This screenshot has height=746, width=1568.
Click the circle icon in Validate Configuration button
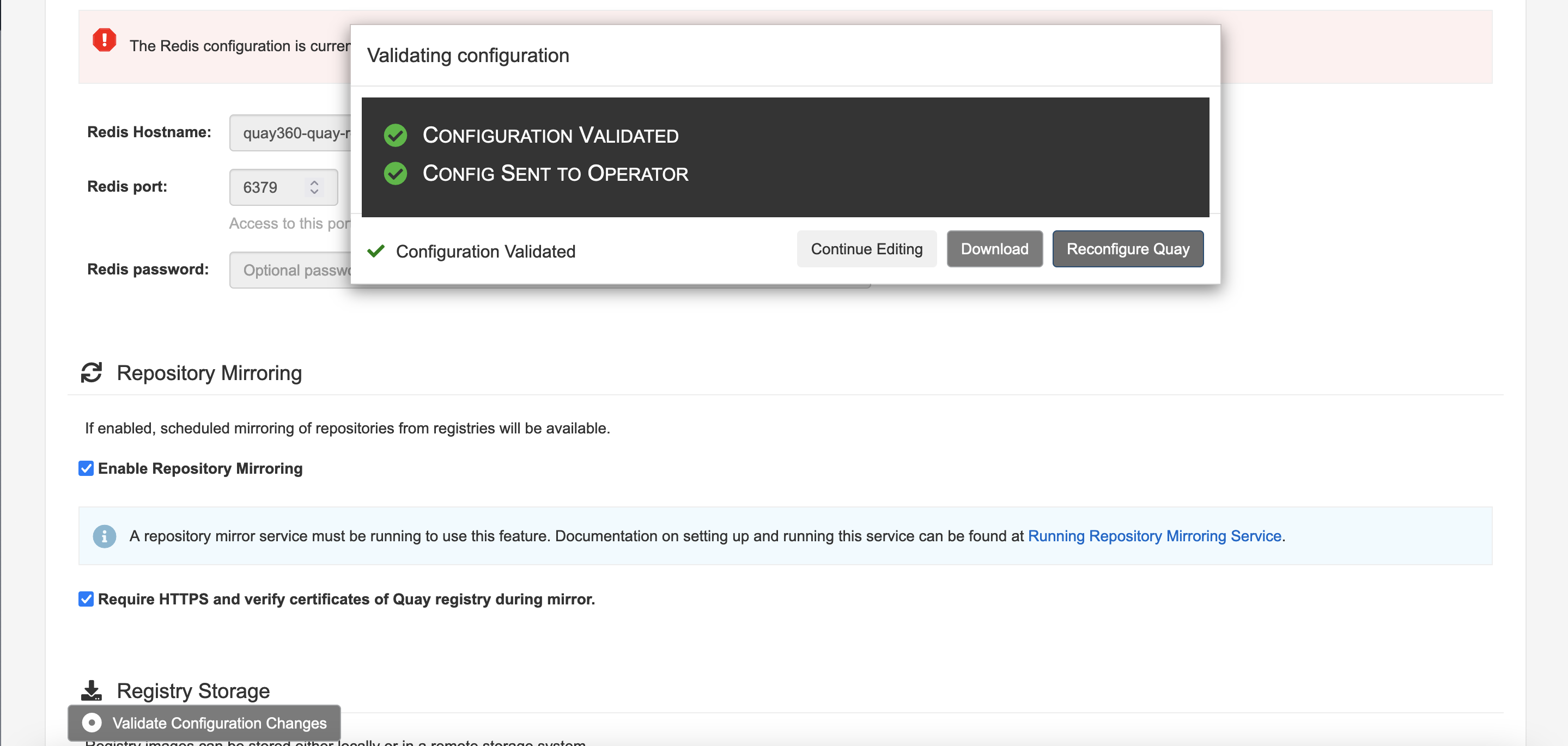[92, 723]
